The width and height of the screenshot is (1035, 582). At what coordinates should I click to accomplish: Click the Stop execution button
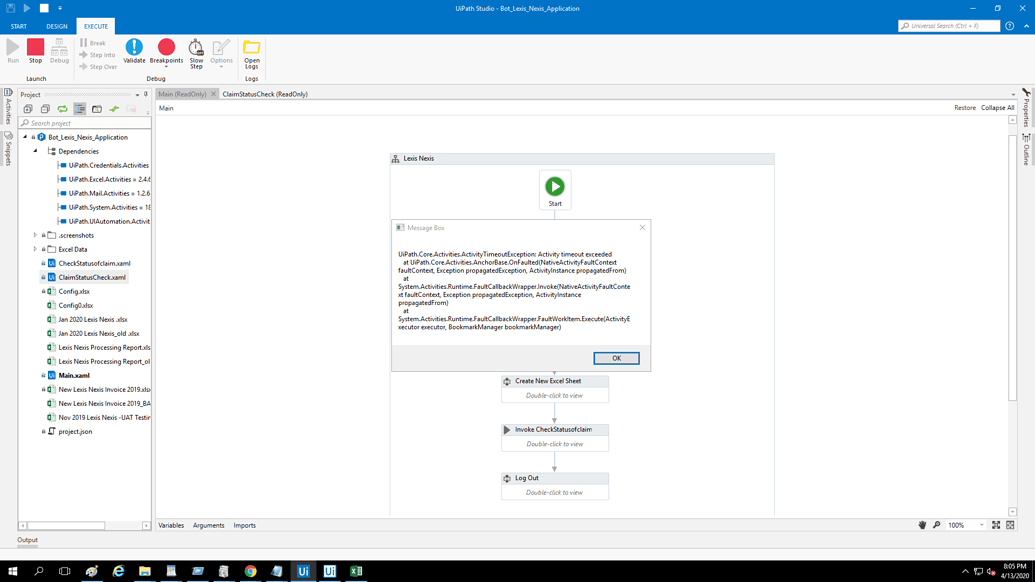35,51
